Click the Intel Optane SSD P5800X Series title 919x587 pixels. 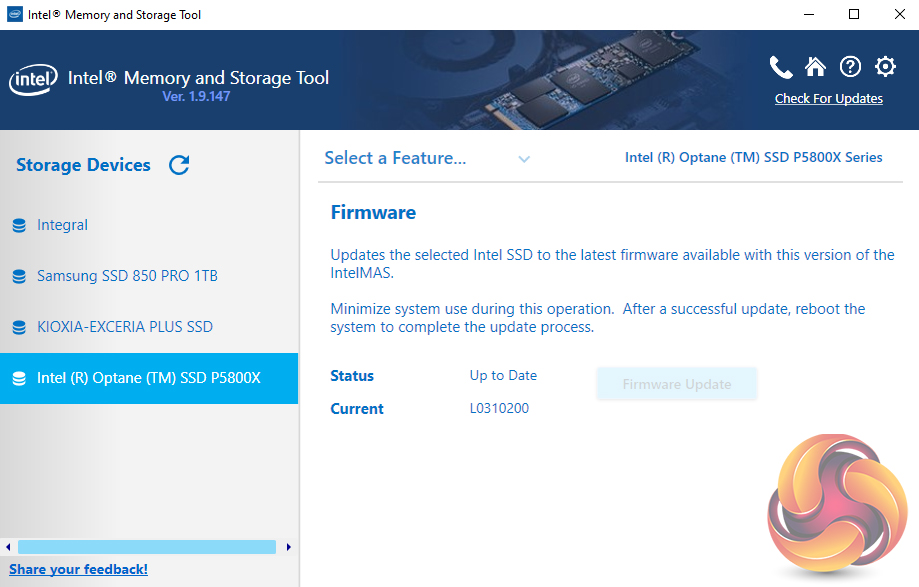click(x=754, y=158)
